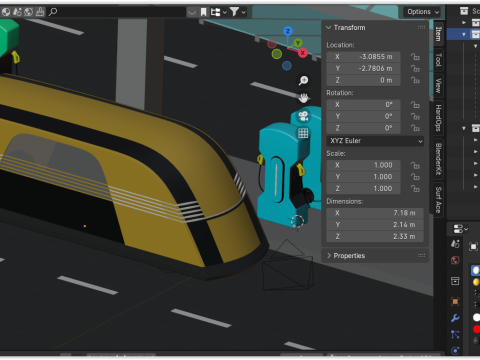Click the zoom magnifier viewport icon
This screenshot has height=360, width=480.
[x=303, y=80]
